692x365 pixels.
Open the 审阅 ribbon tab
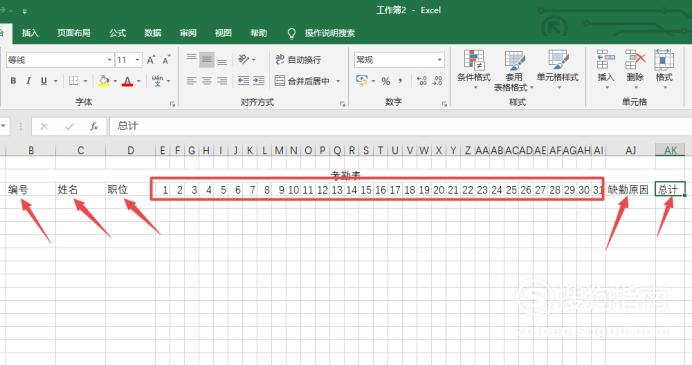(188, 33)
